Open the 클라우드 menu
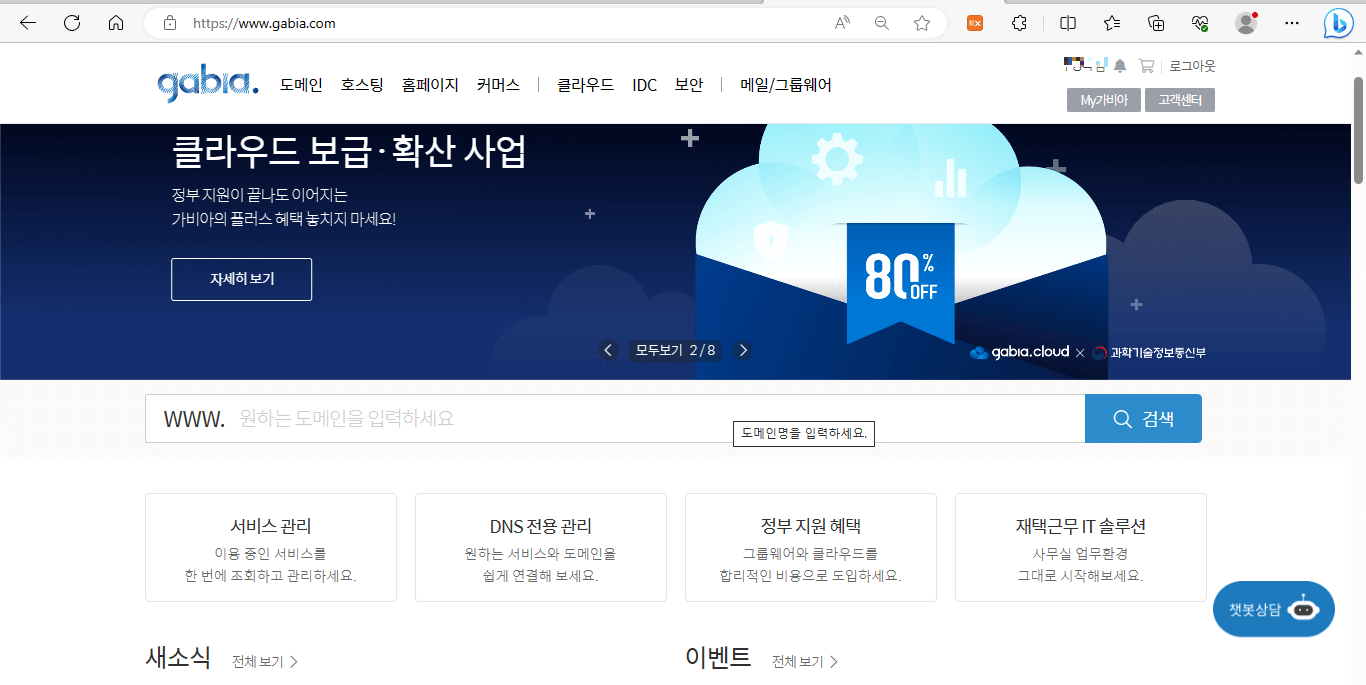The image size is (1366, 685). (585, 85)
